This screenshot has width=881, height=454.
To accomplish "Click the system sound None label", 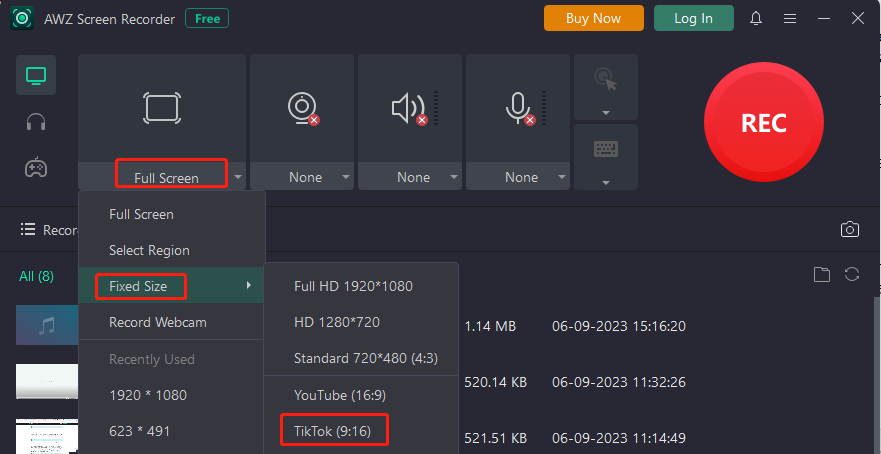I will (x=414, y=177).
